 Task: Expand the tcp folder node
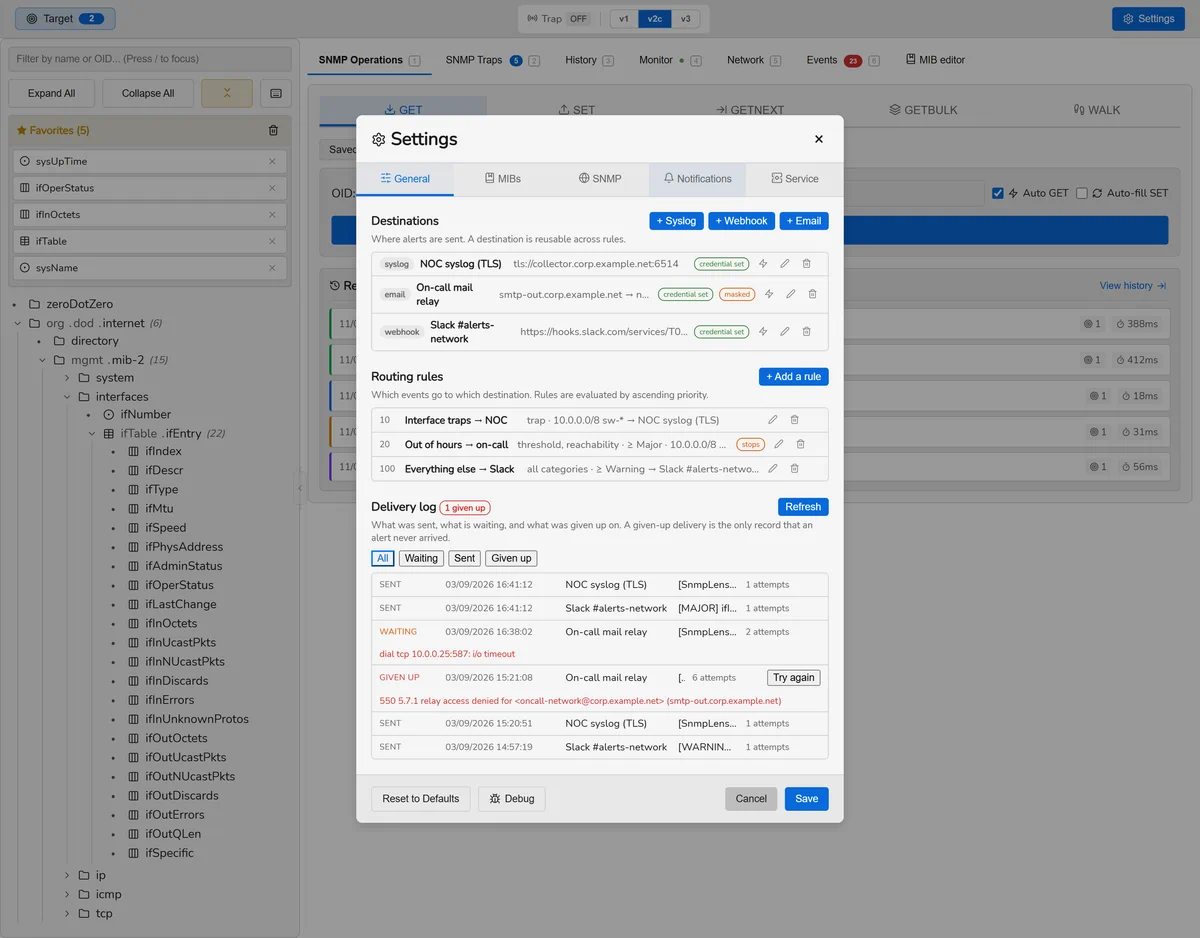point(66,914)
